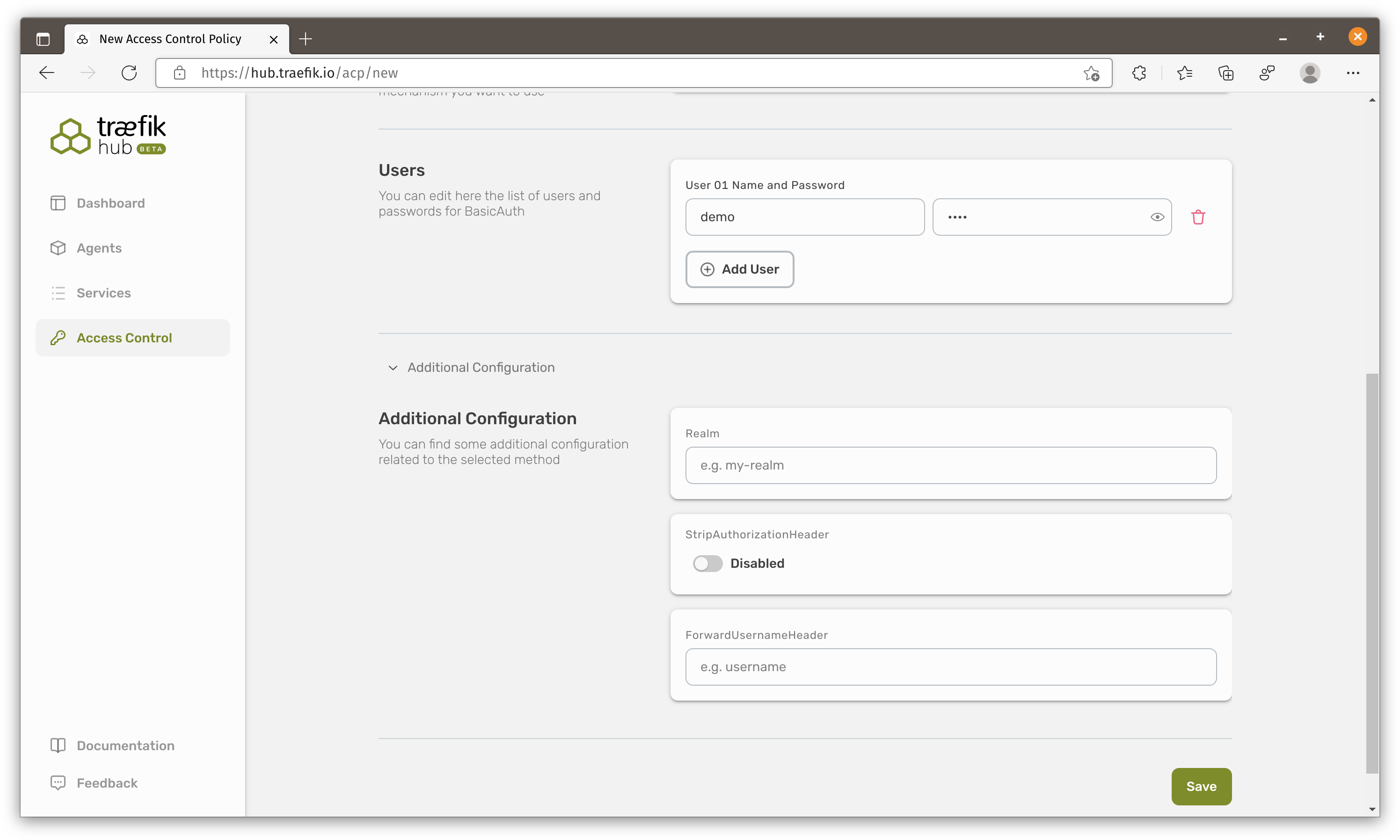Open the Documentation book icon
Image resolution: width=1400 pixels, height=840 pixels.
(x=58, y=746)
